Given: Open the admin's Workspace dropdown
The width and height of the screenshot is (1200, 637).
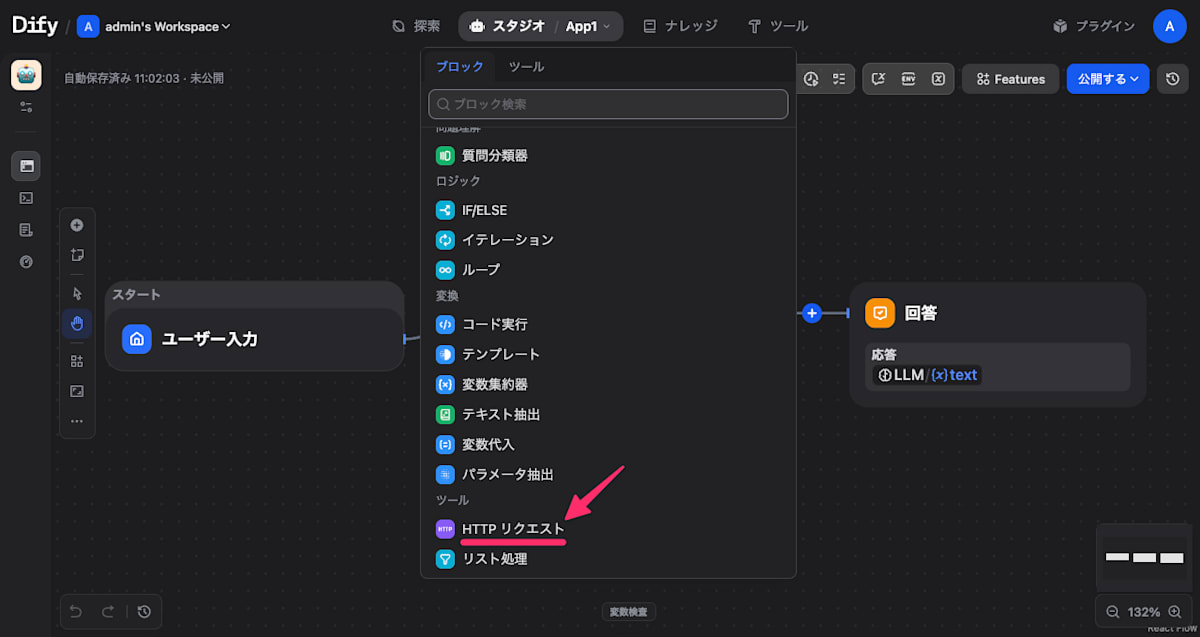Looking at the screenshot, I should pos(155,27).
